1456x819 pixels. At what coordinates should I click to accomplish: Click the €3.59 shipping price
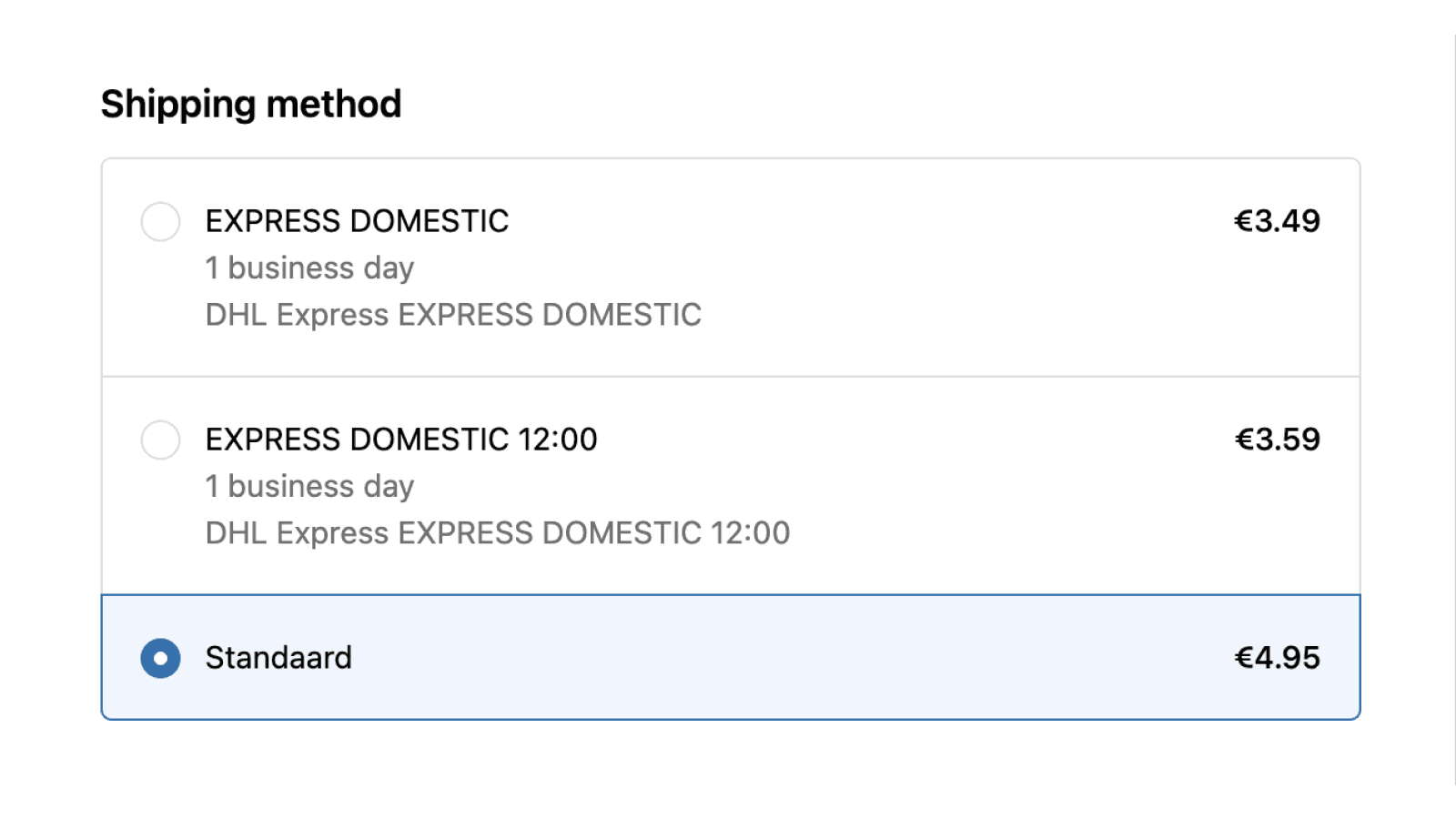1277,440
